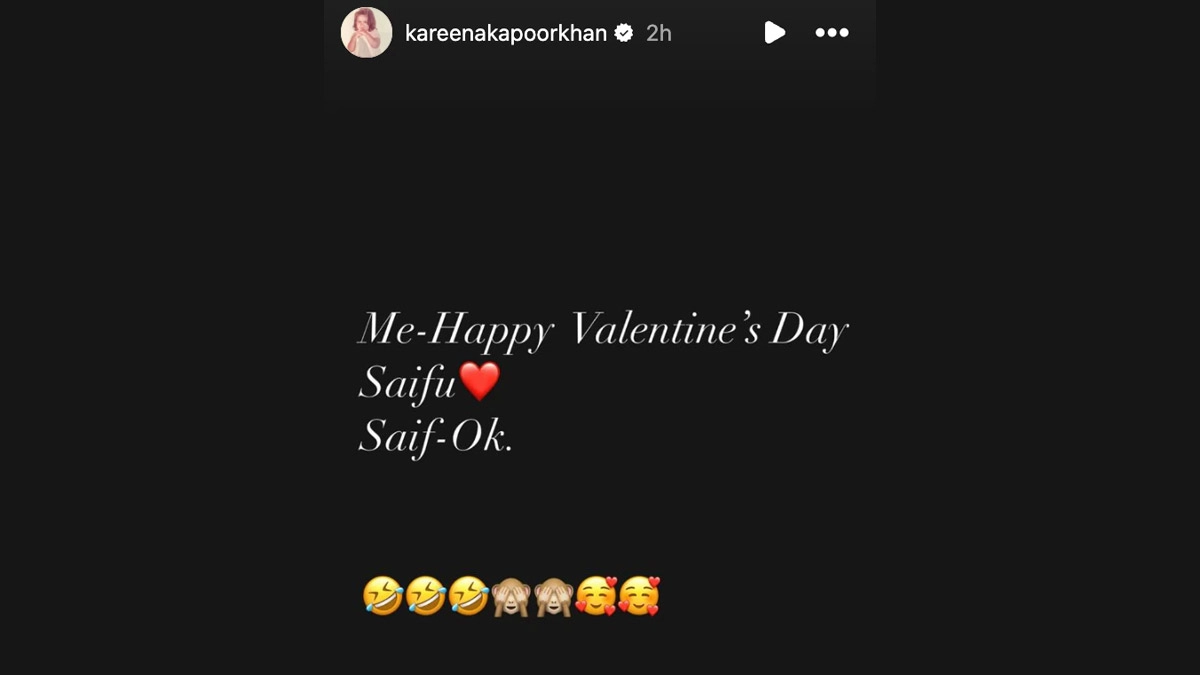Click the word Saifu

coord(408,385)
